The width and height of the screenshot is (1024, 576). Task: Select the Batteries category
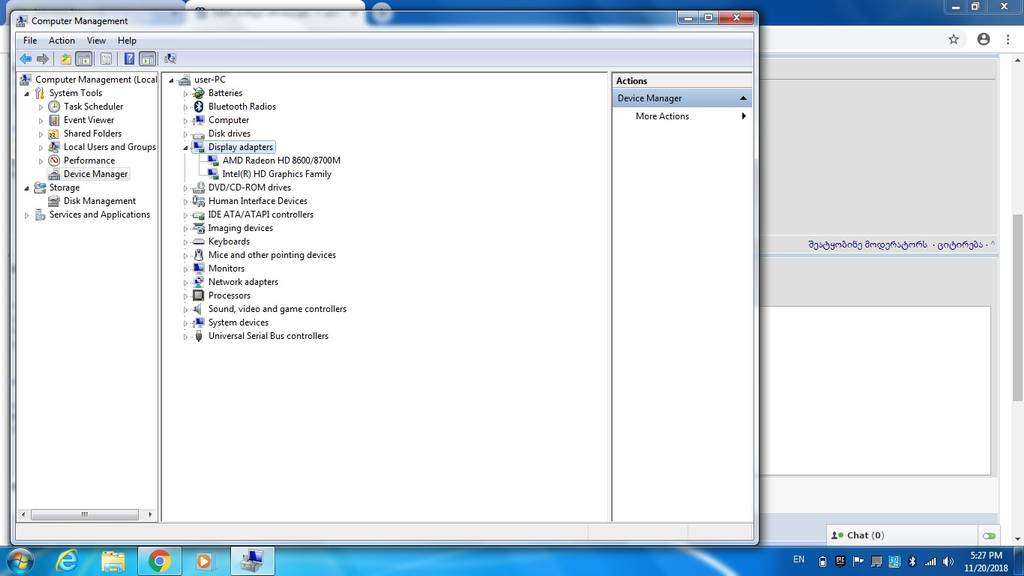click(225, 93)
